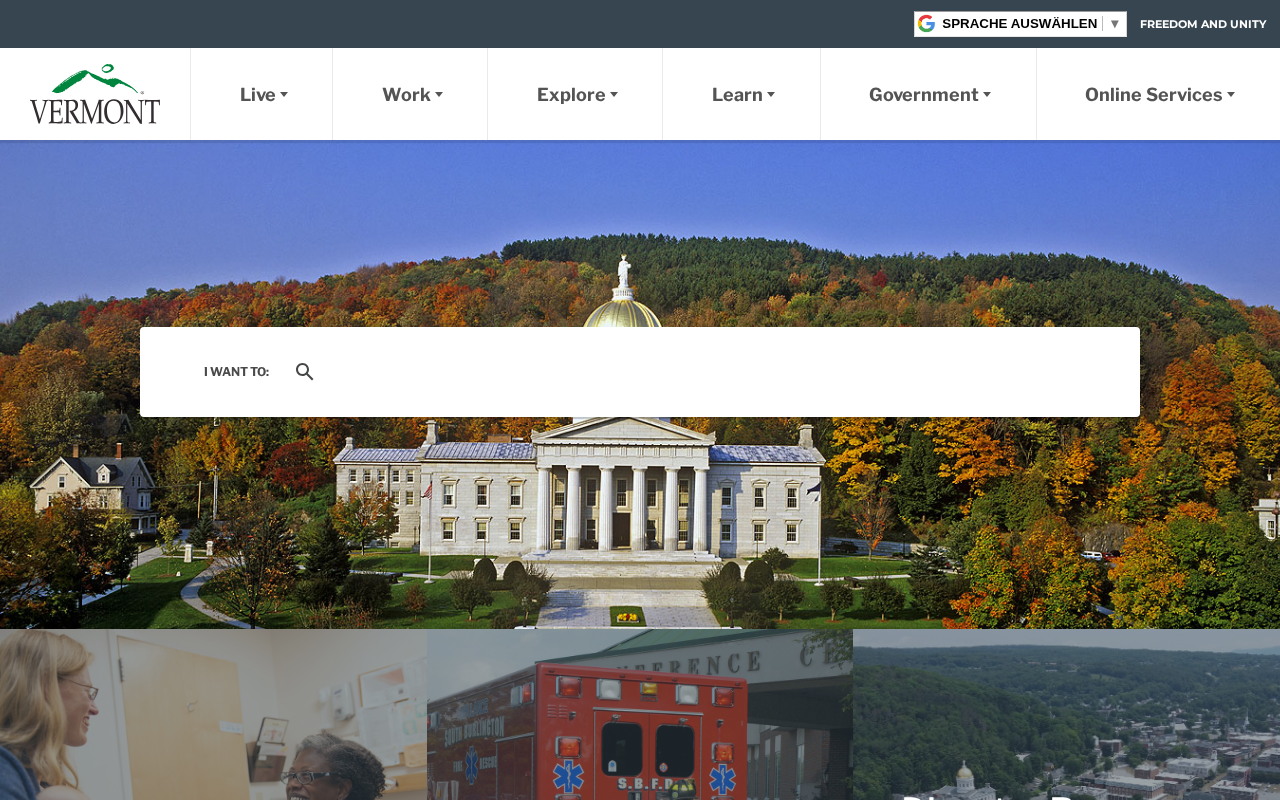This screenshot has width=1280, height=800.
Task: Select the red ambulance photo tile
Action: point(640,714)
